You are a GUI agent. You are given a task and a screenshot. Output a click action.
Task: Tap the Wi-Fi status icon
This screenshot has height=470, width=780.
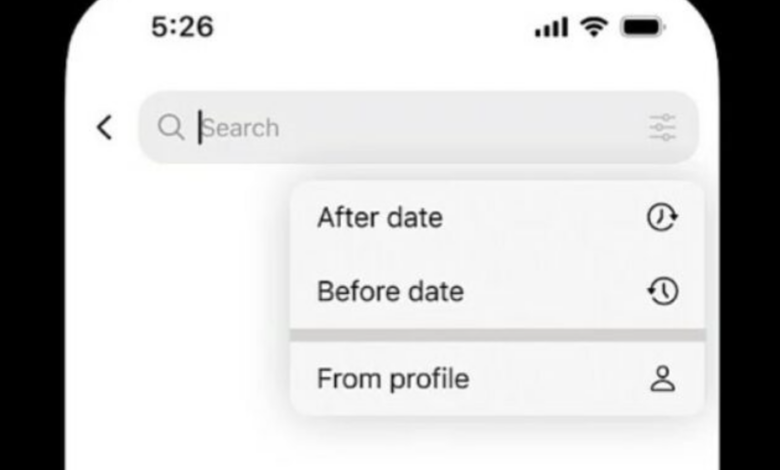coord(594,26)
